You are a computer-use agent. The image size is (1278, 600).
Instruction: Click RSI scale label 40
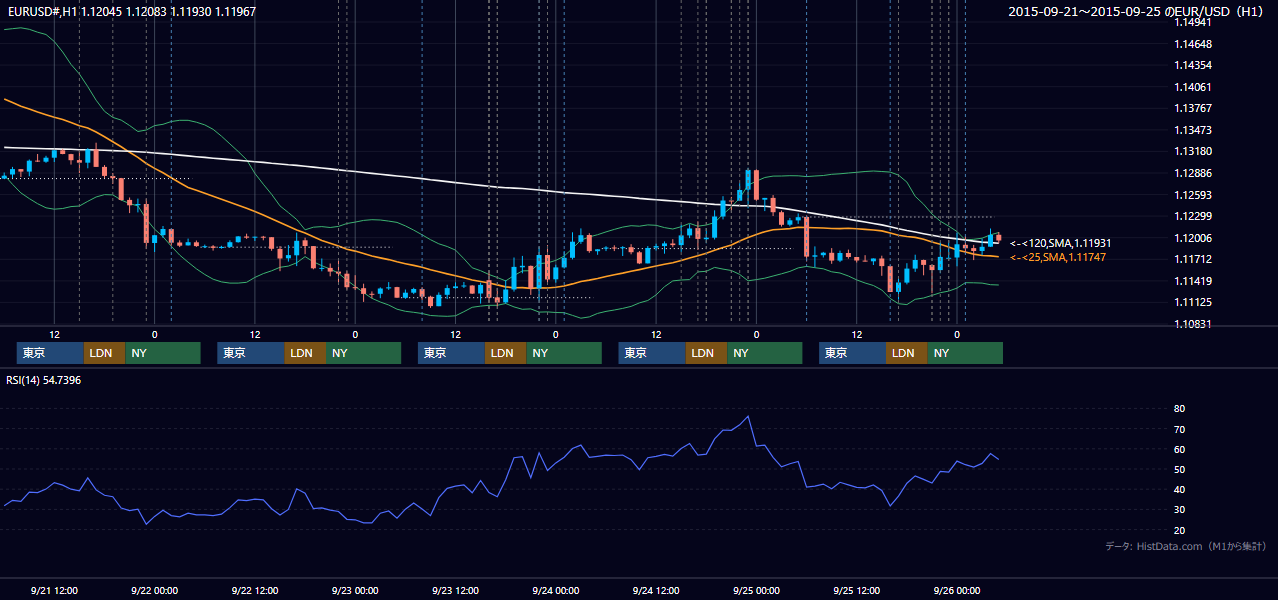pos(1180,489)
